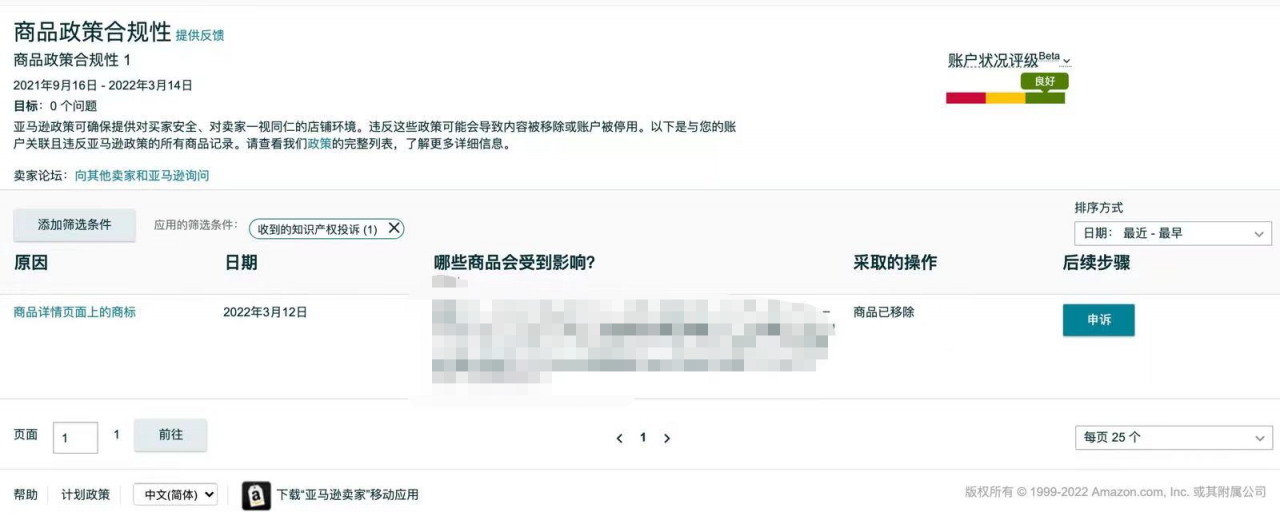Screen dimensions: 1280x516
Task: Open the 提供反馈 link
Action: click(200, 35)
